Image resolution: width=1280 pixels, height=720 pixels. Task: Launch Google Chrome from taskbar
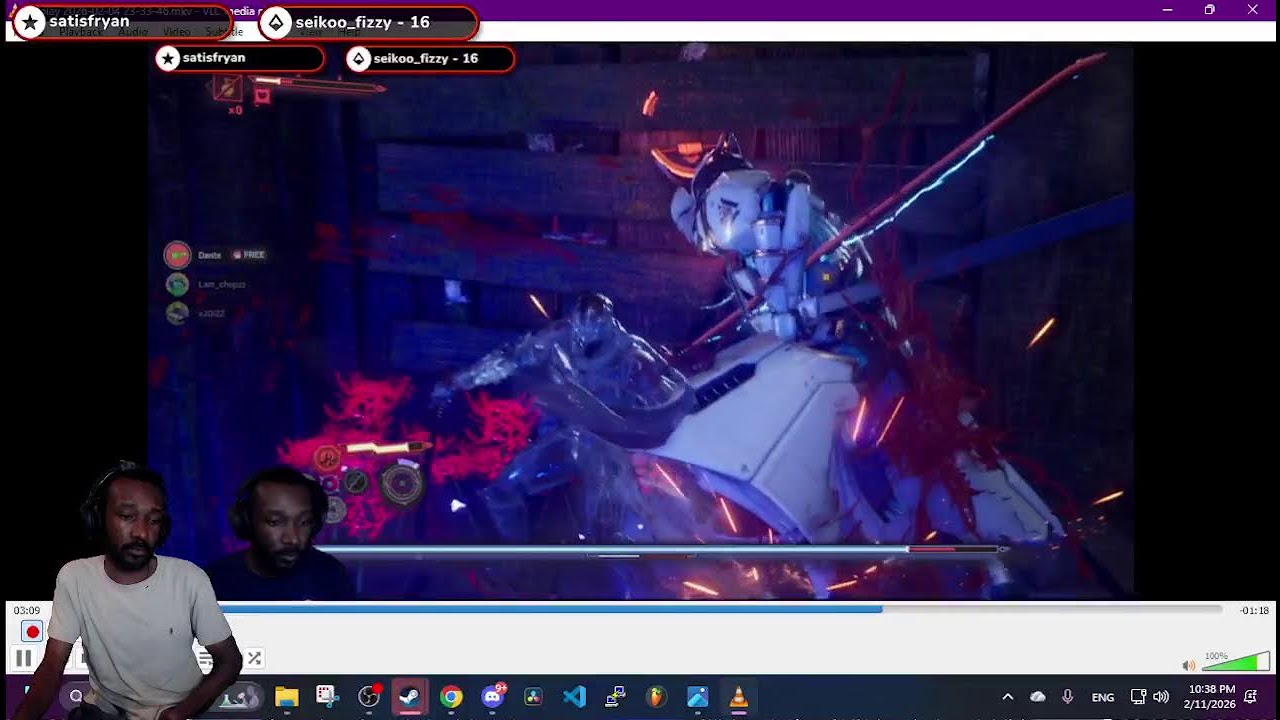(451, 697)
